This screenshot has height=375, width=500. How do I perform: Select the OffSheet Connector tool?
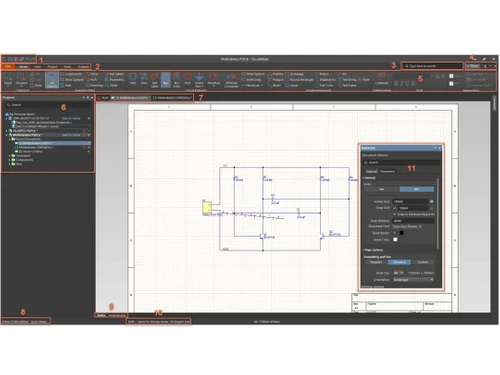tap(231, 80)
